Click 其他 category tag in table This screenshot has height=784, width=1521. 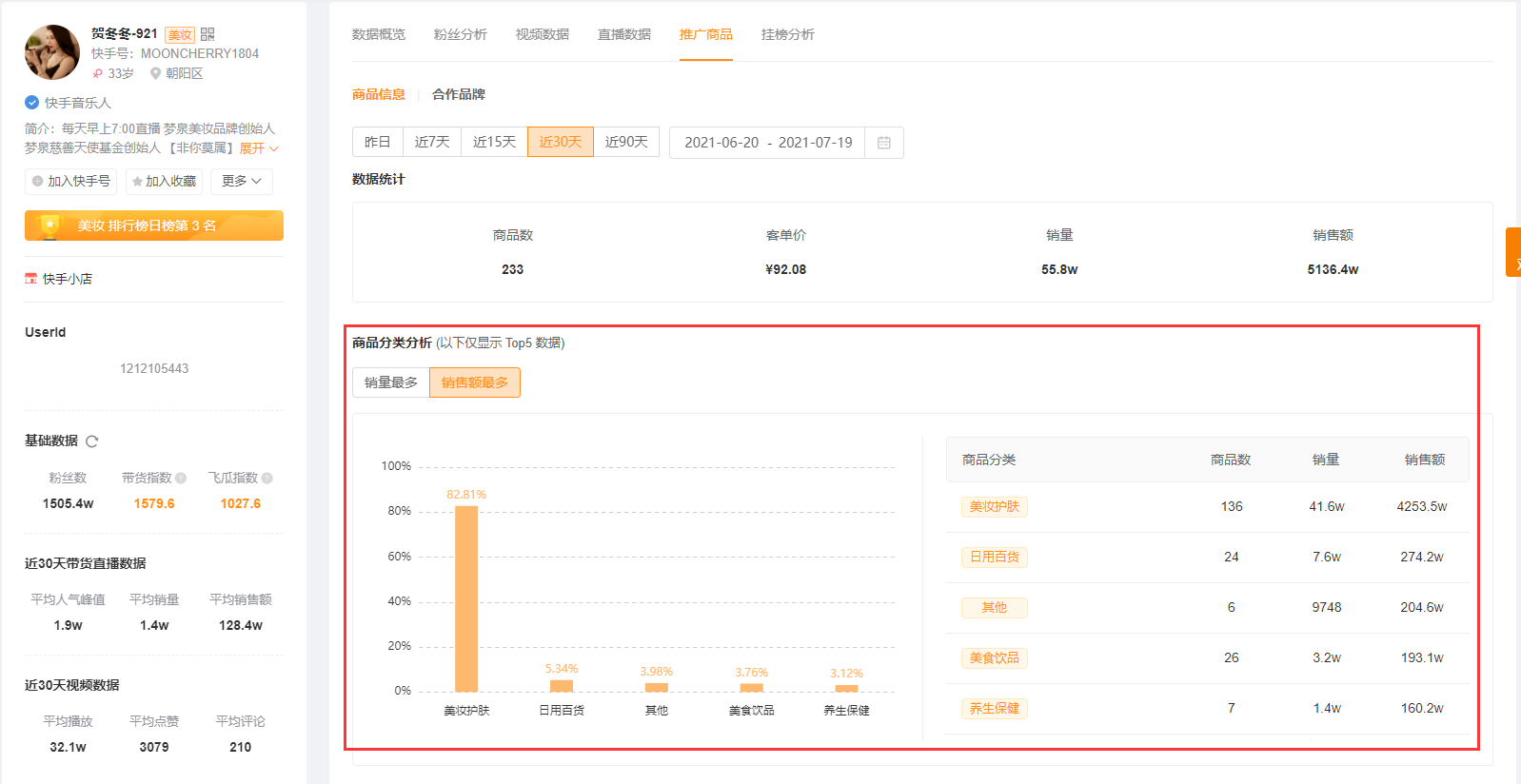click(x=995, y=607)
